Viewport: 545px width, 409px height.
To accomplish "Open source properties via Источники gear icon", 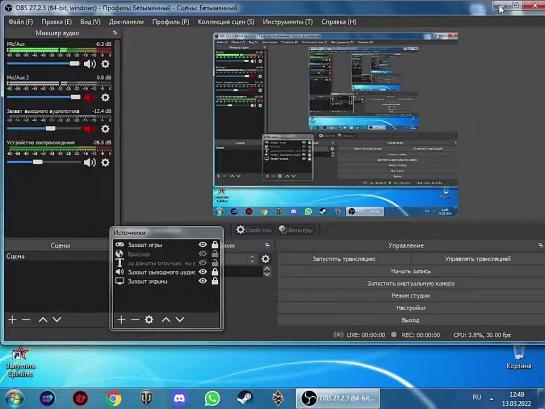I will pyautogui.click(x=149, y=319).
